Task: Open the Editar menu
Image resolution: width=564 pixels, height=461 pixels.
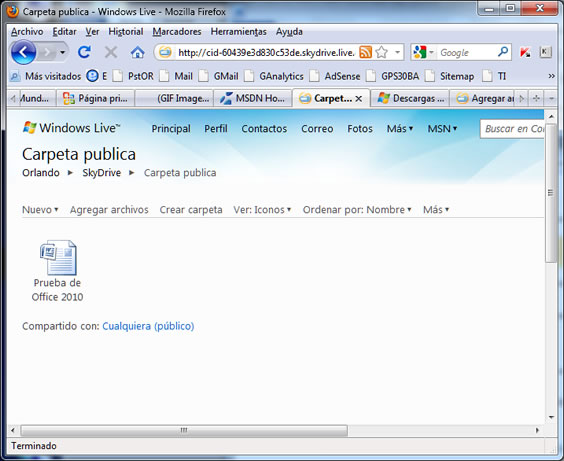Action: coord(64,32)
